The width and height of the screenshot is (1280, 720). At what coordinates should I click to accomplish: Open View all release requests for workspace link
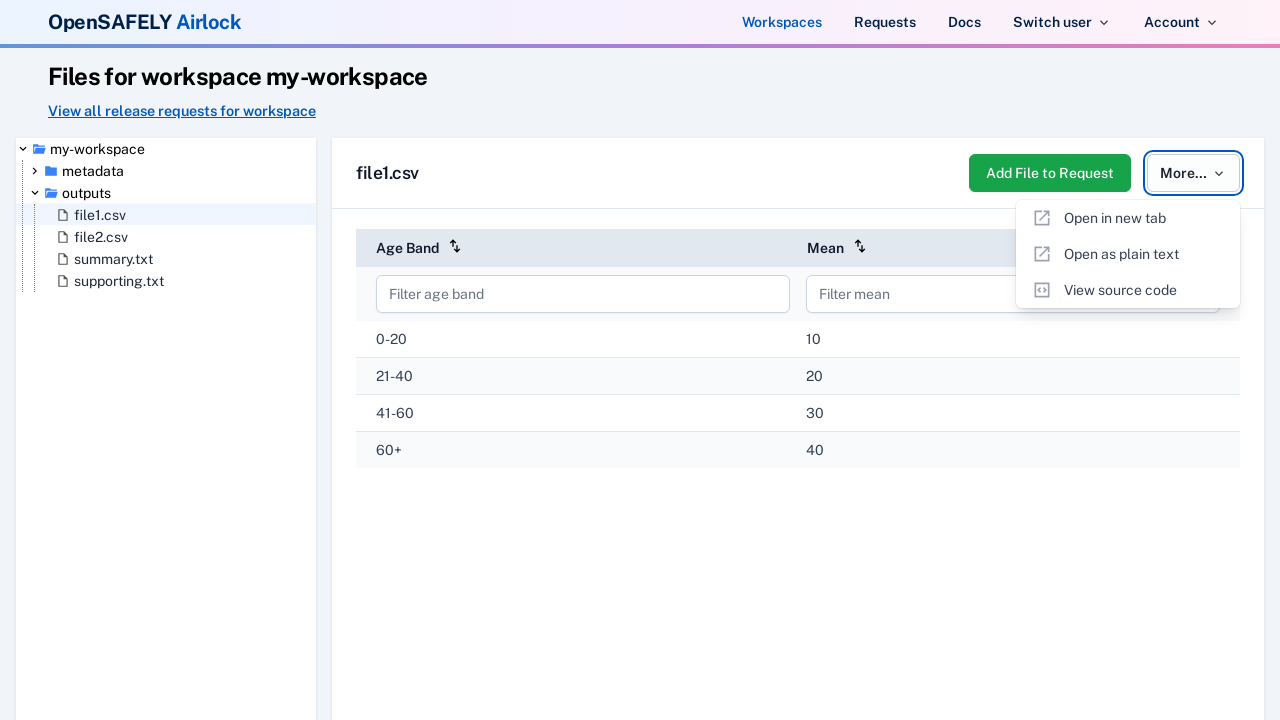click(182, 111)
